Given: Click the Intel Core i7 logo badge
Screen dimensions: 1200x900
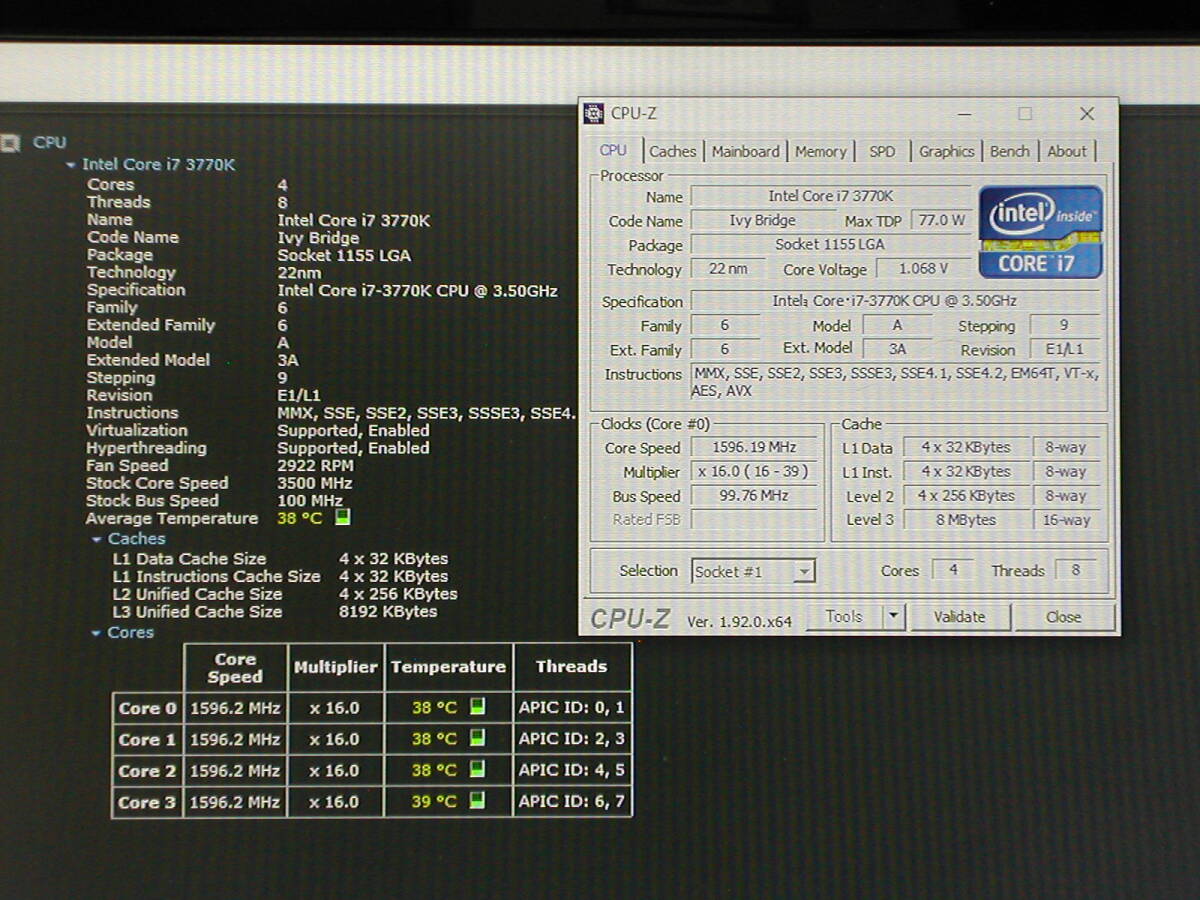Looking at the screenshot, I should coord(1040,232).
